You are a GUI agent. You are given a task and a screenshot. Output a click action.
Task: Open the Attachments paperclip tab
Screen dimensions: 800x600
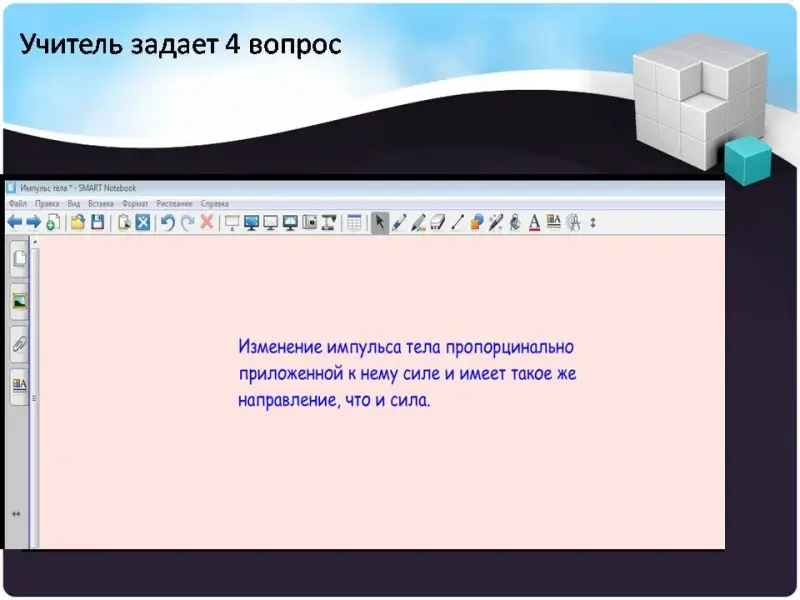(x=19, y=343)
